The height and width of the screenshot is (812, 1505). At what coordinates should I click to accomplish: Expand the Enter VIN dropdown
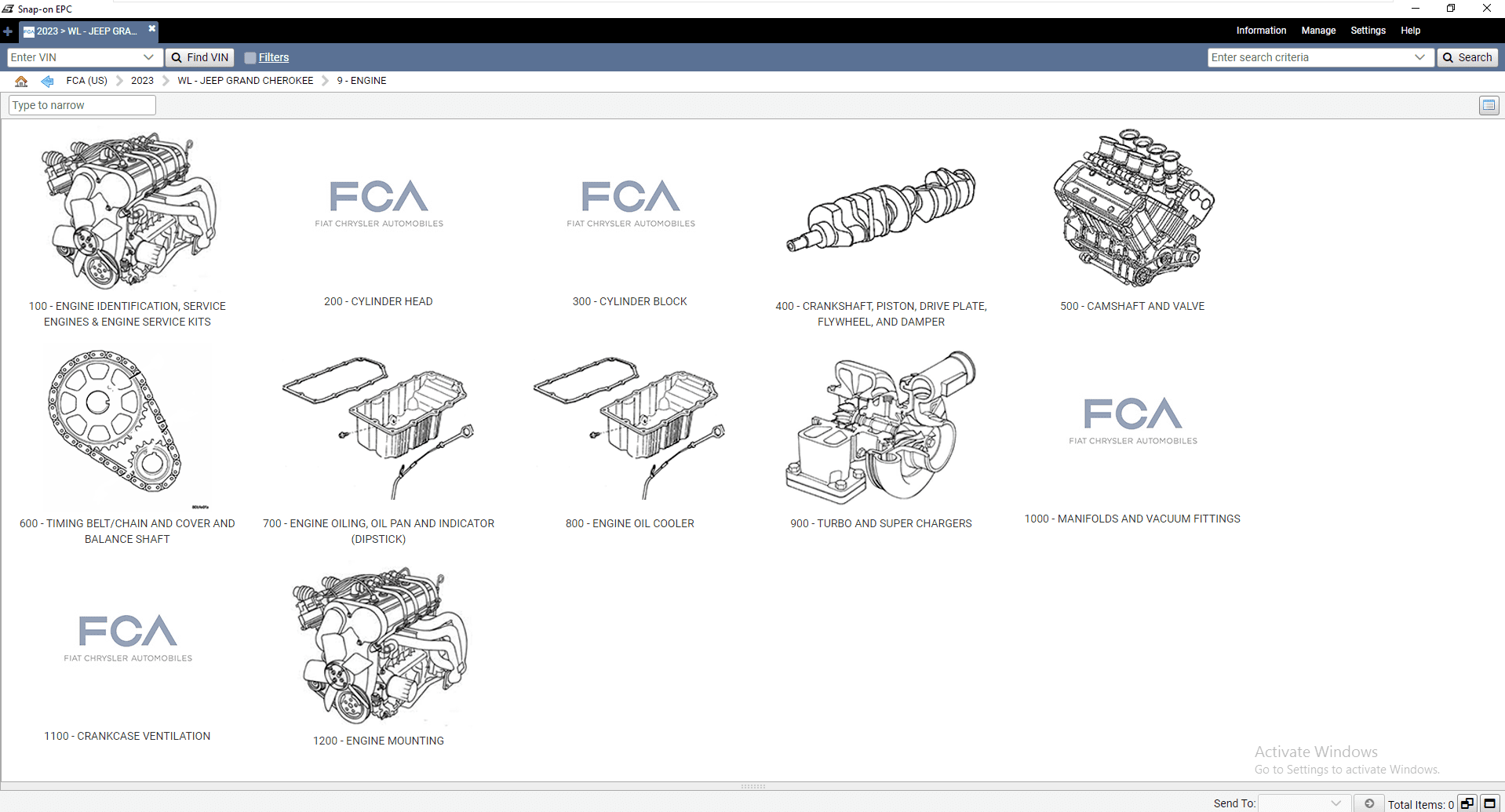click(151, 57)
